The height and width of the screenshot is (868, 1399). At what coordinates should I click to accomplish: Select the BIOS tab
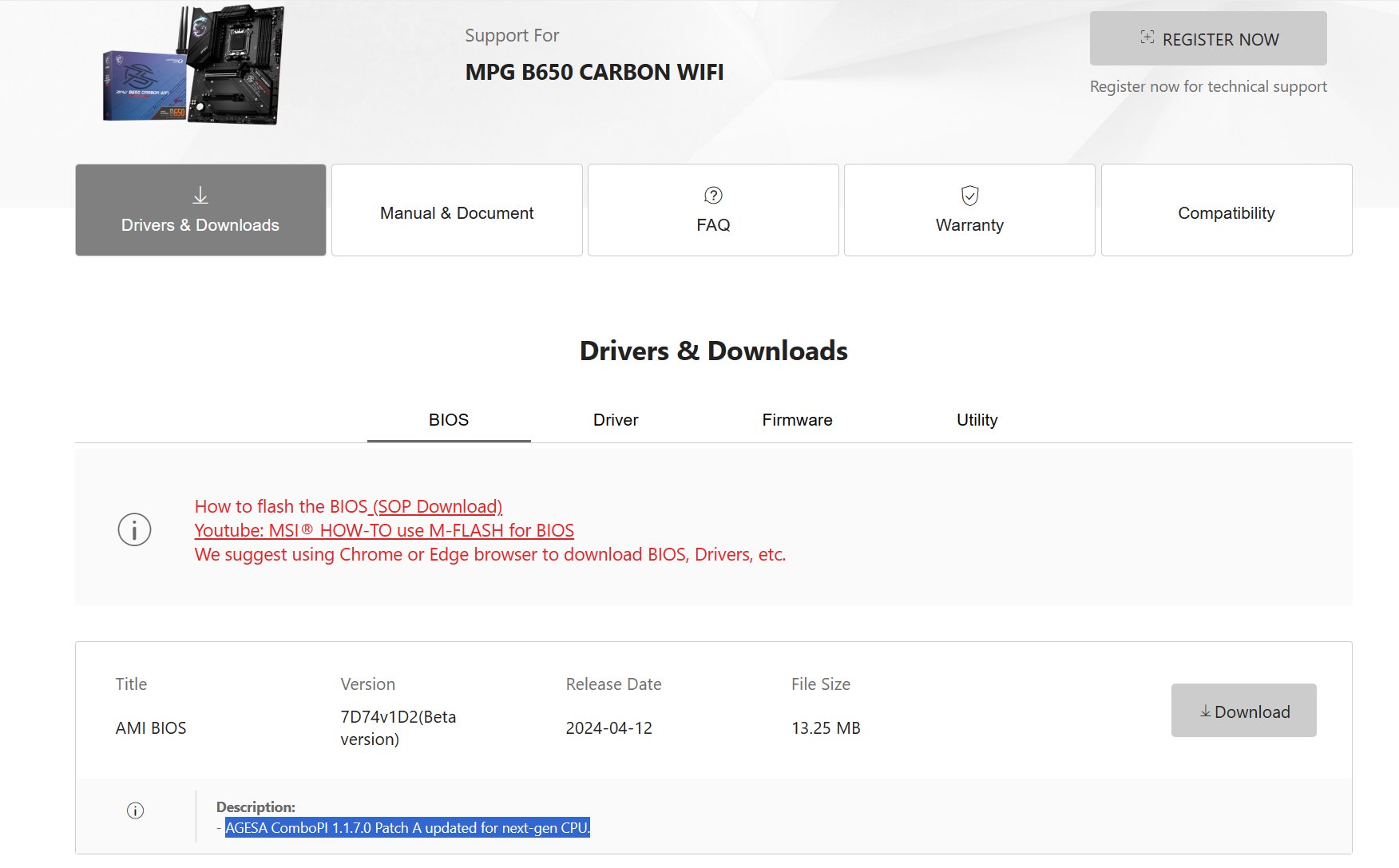pos(449,420)
